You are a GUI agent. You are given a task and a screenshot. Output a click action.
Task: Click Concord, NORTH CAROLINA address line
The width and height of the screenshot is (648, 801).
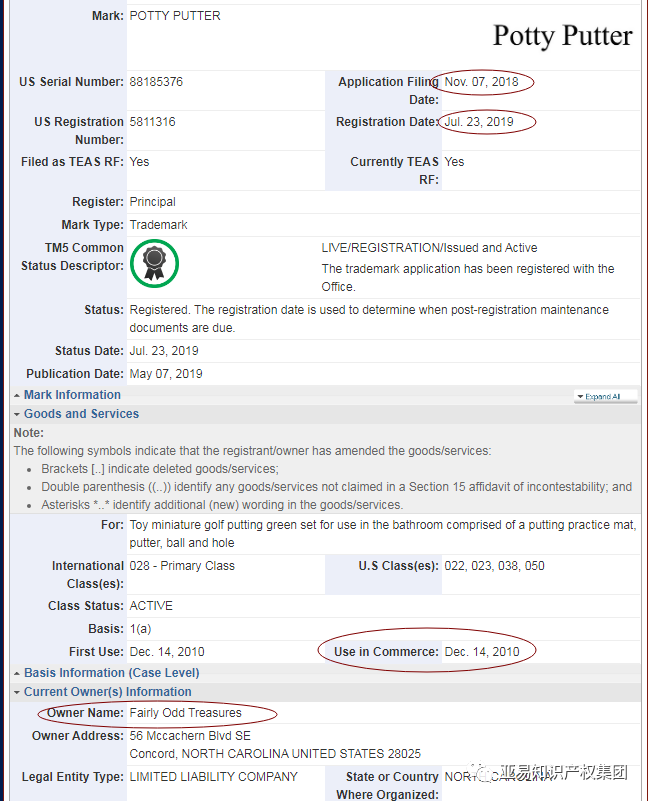[x=275, y=754]
